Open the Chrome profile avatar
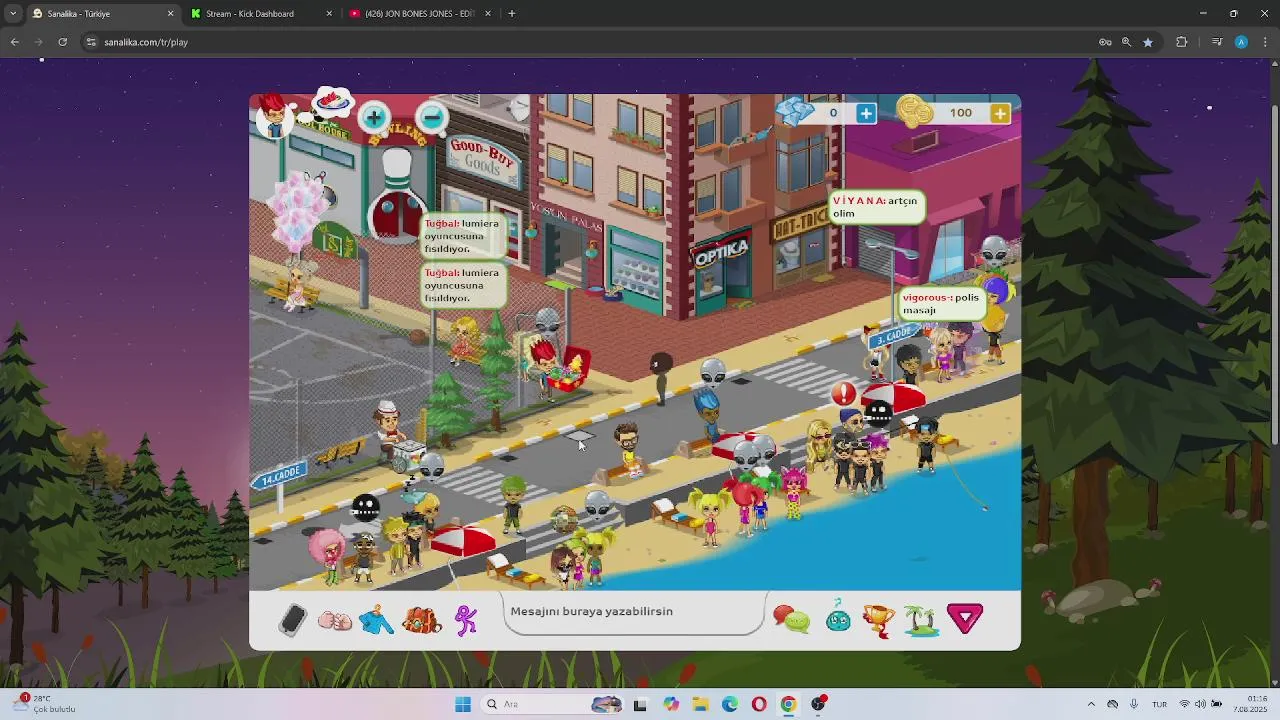1280x720 pixels. [1241, 42]
